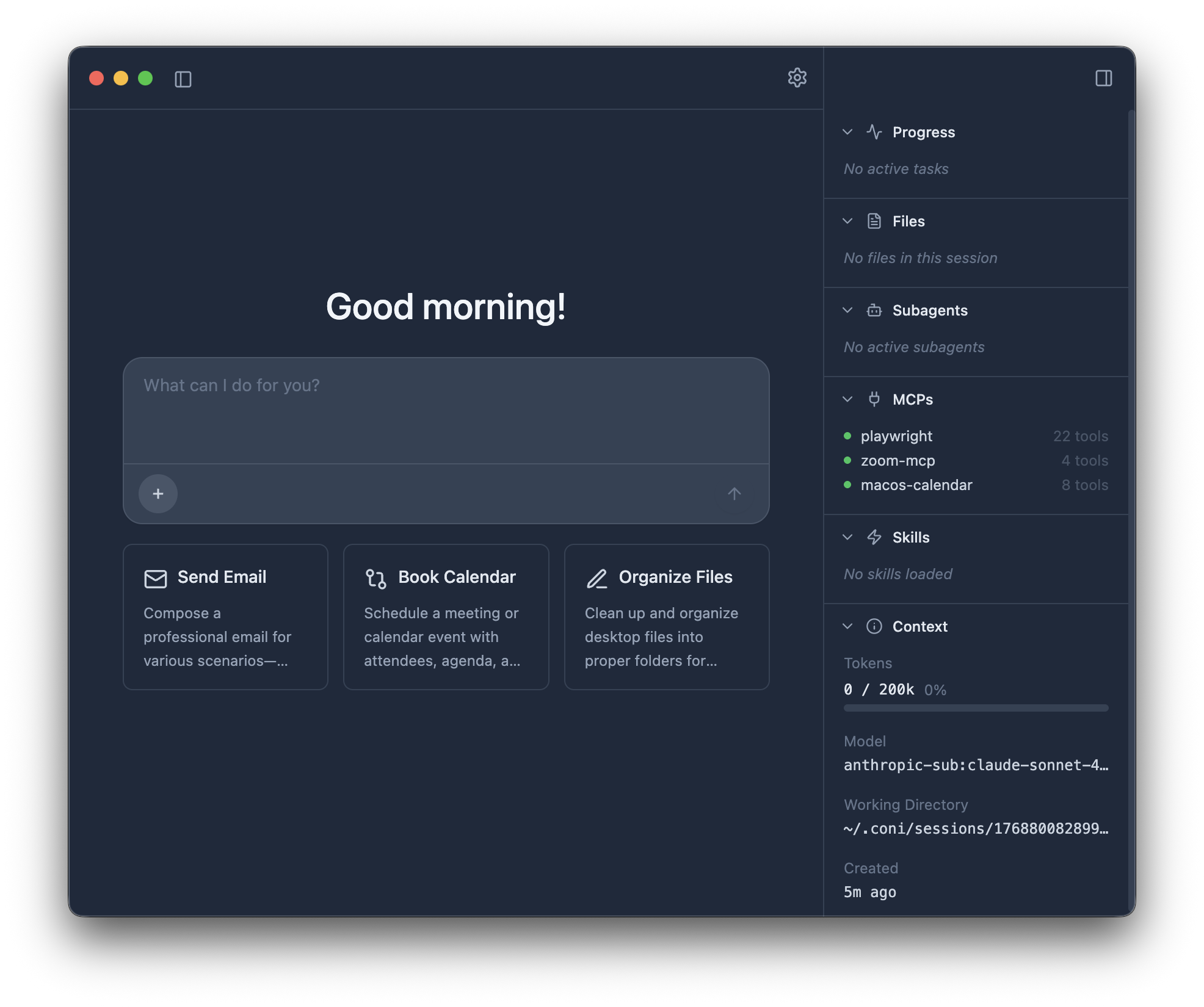Select the Book Calendar suggestion card
1204x1007 pixels.
[x=446, y=616]
